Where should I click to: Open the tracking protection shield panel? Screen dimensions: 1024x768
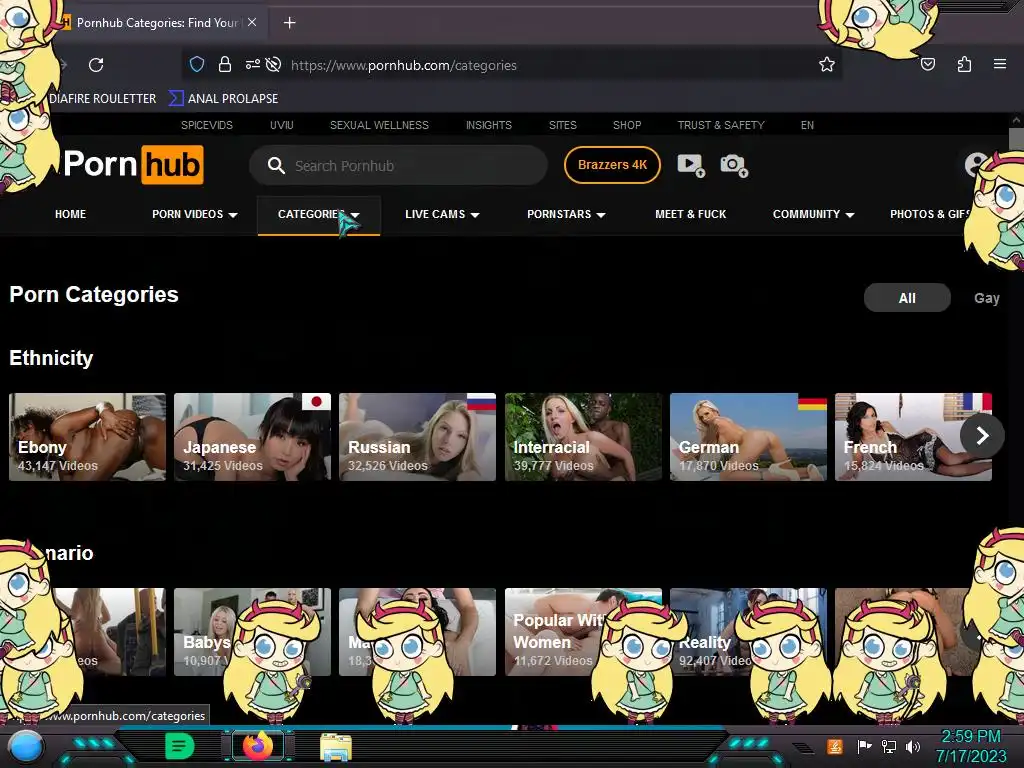coord(197,64)
